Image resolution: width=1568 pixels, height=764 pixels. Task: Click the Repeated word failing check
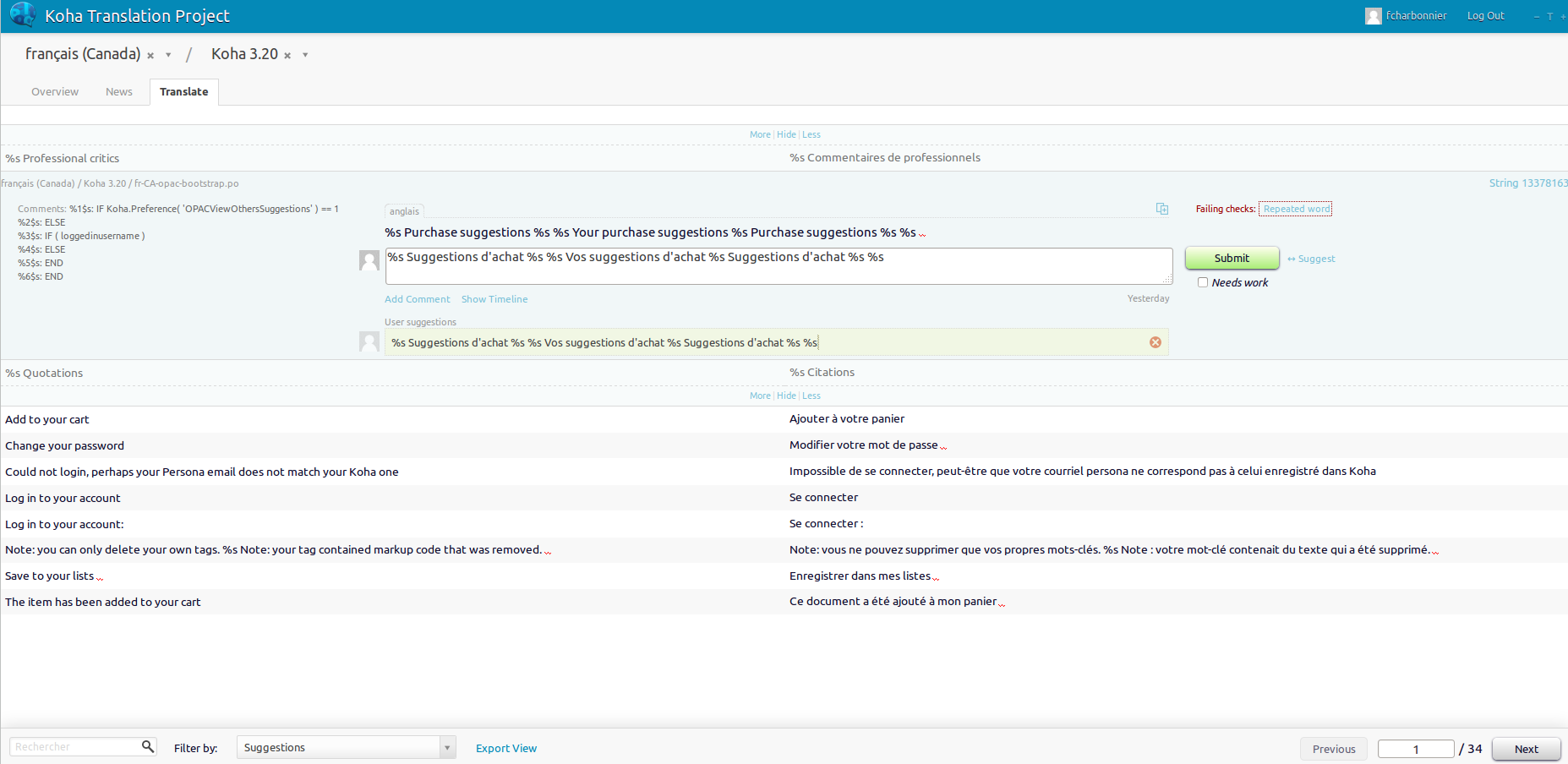(x=1296, y=209)
